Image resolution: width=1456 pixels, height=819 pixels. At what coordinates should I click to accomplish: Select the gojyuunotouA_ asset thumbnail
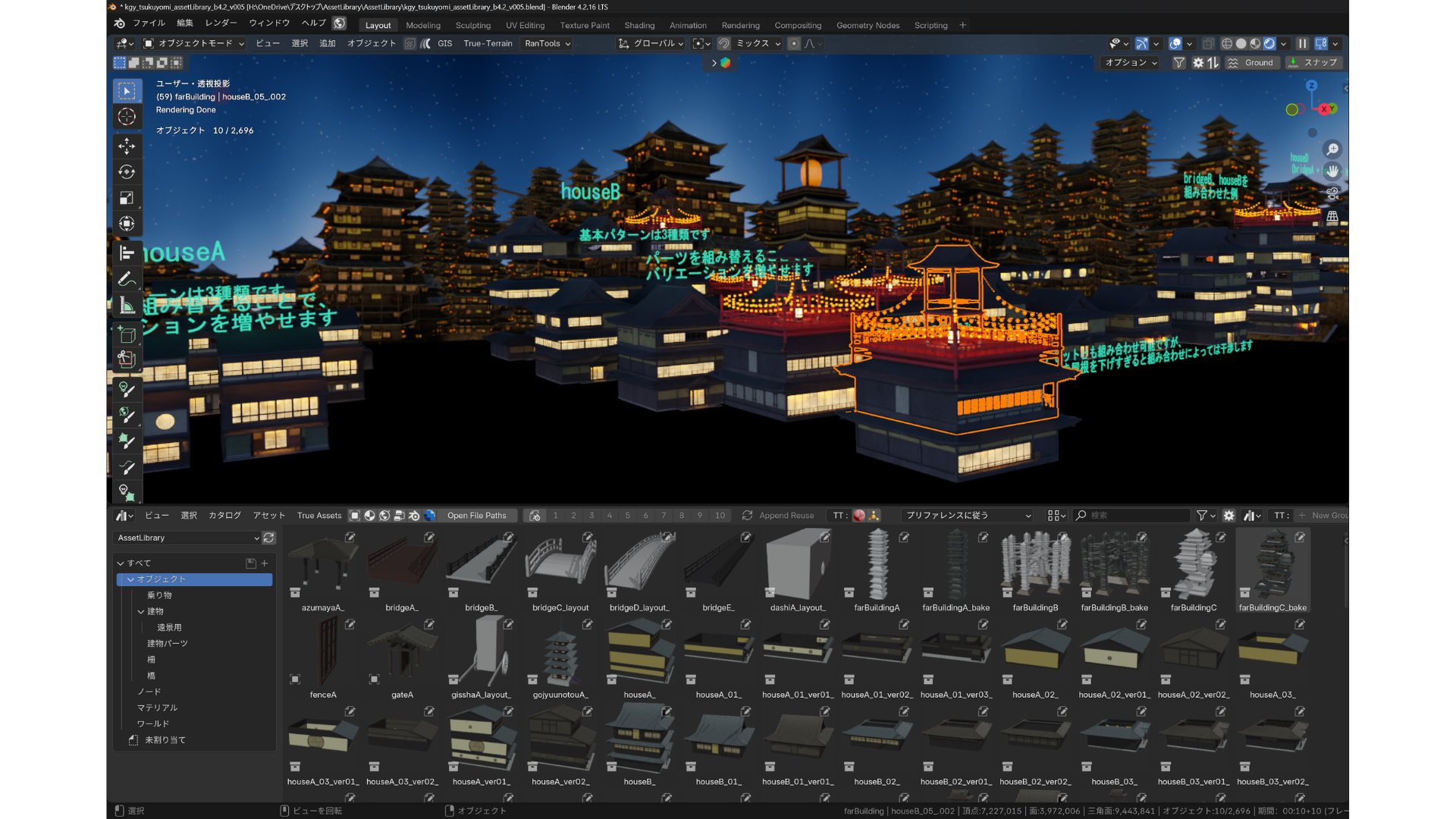[x=560, y=660]
